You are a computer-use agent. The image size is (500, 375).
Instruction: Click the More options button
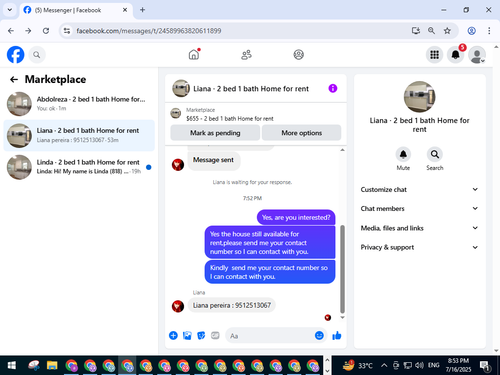(x=301, y=133)
